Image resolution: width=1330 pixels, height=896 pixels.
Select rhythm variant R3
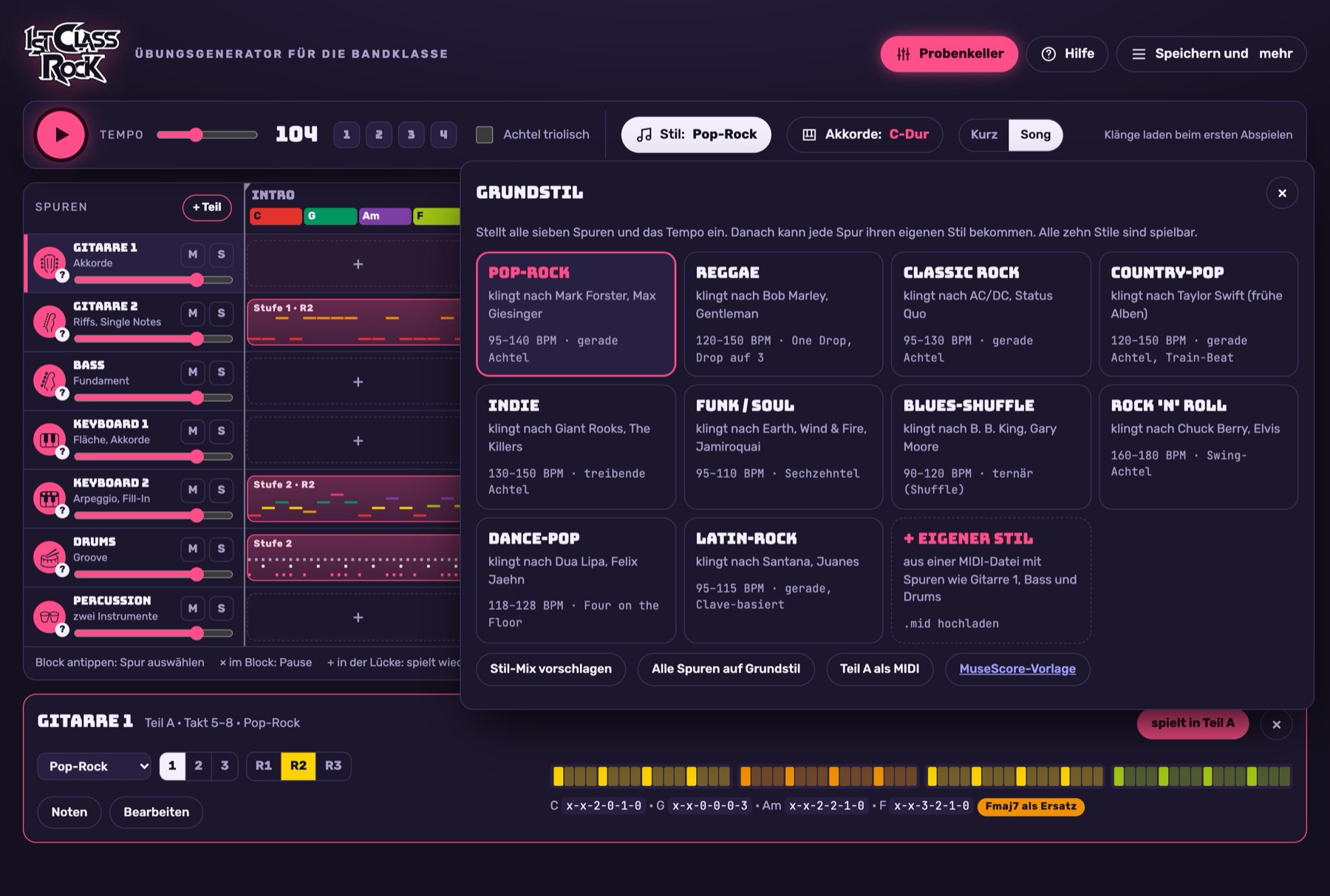click(333, 766)
